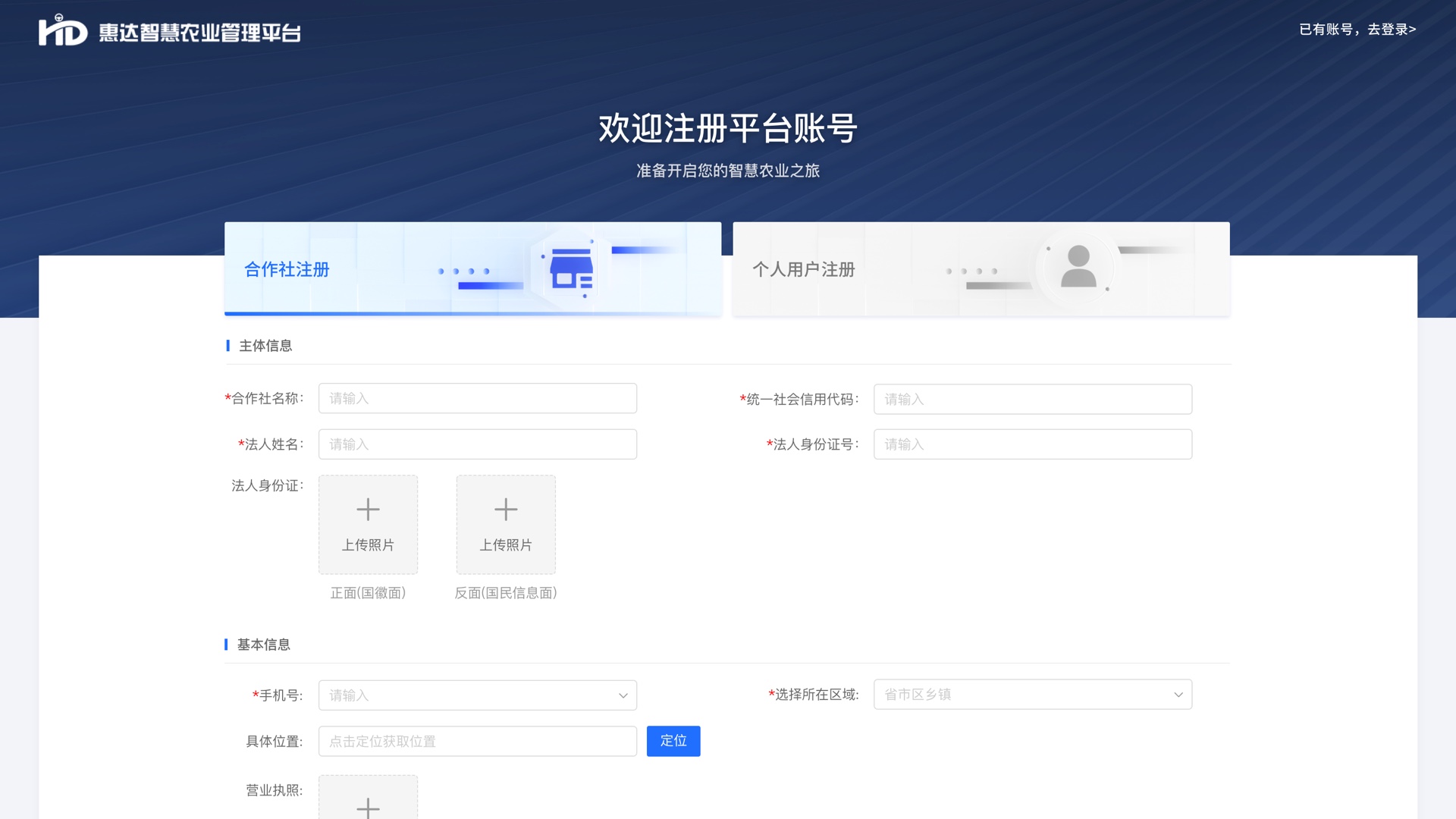Click the 正面(国徽面) caption
The height and width of the screenshot is (819, 1456).
(x=368, y=593)
